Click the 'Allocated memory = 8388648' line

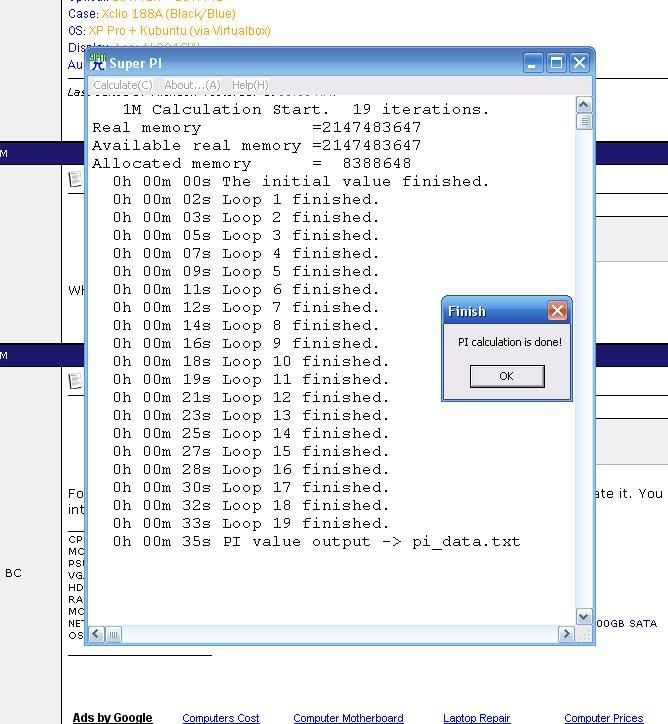tap(252, 163)
